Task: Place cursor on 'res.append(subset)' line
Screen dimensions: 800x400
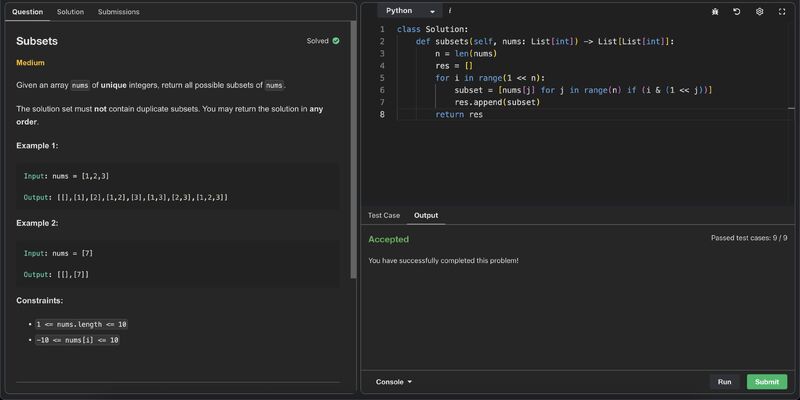Action: click(497, 103)
